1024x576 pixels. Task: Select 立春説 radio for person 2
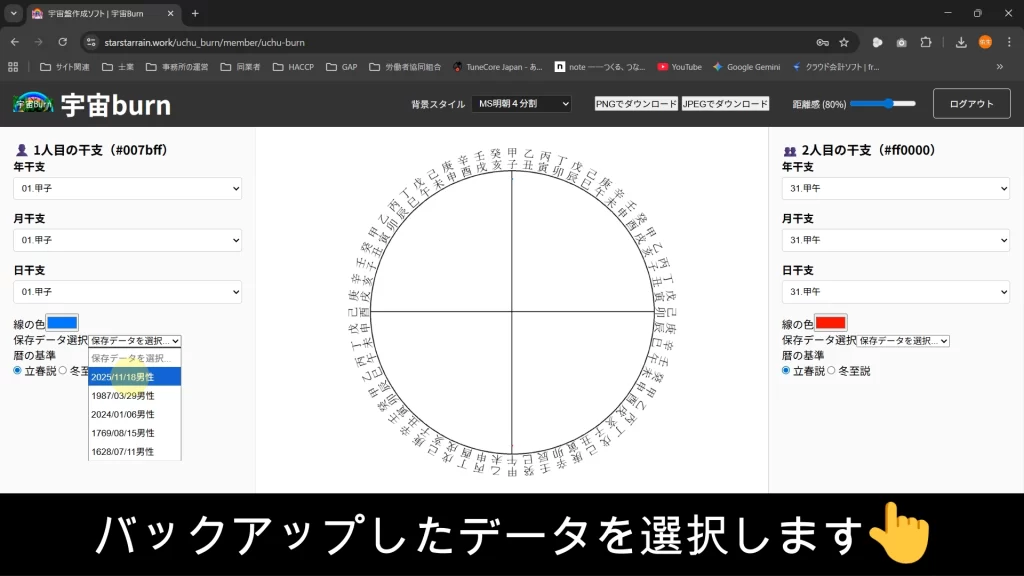[x=786, y=371]
